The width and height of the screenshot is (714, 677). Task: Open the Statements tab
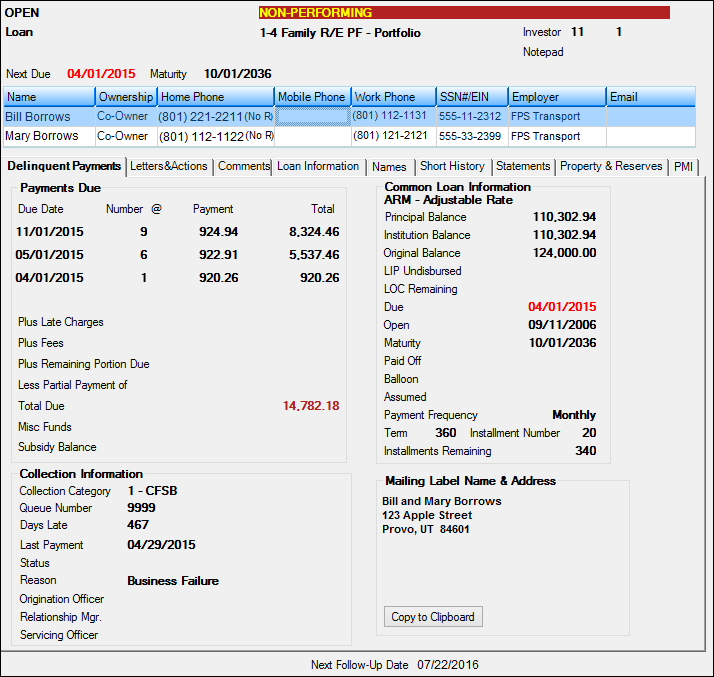523,166
